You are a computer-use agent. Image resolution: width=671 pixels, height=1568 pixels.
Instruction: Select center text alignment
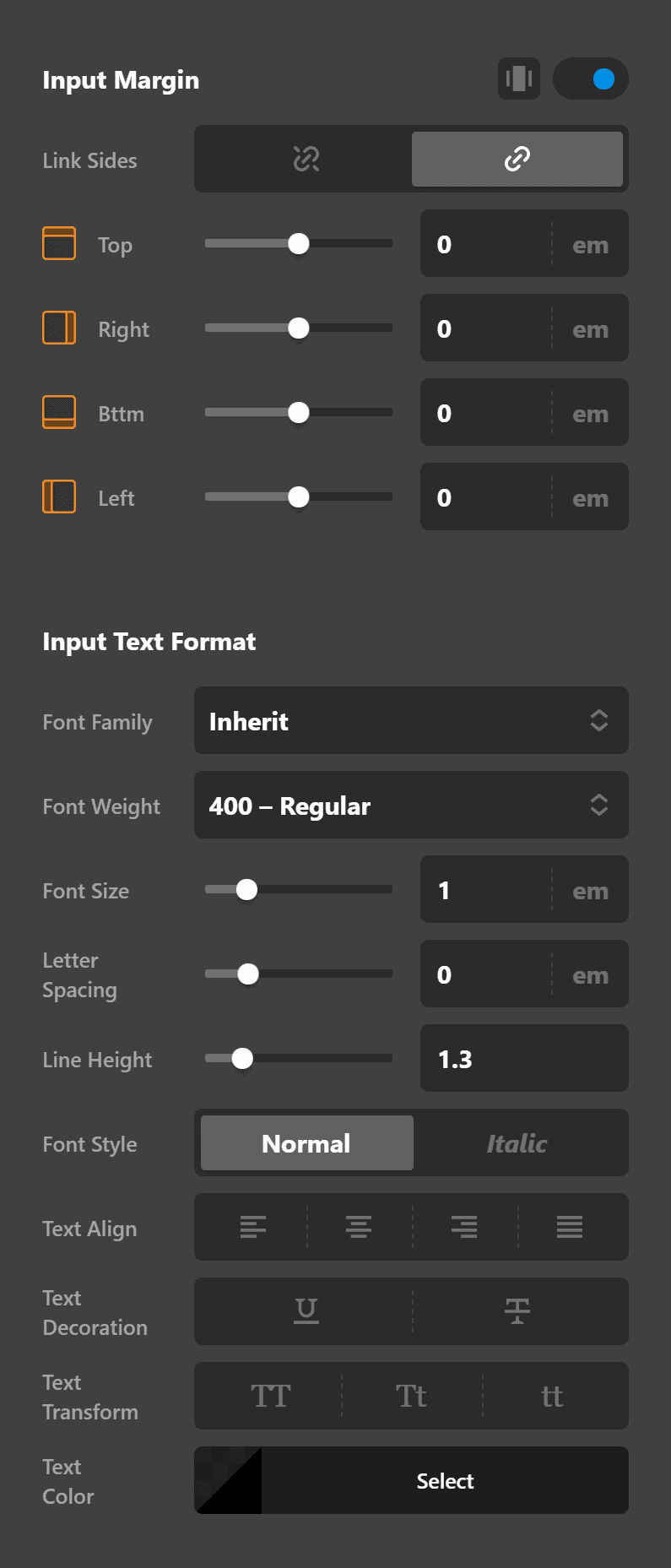click(x=358, y=1227)
